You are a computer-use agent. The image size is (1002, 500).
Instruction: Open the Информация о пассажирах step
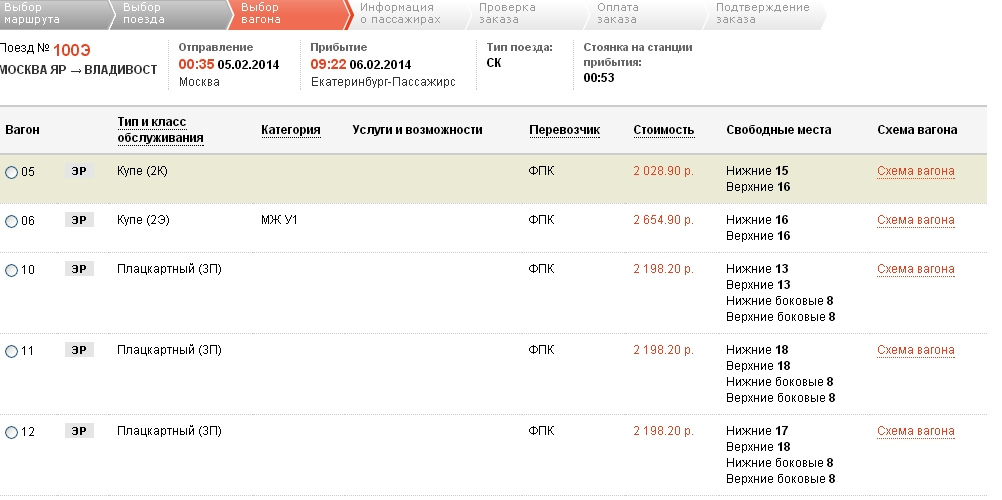pos(397,13)
